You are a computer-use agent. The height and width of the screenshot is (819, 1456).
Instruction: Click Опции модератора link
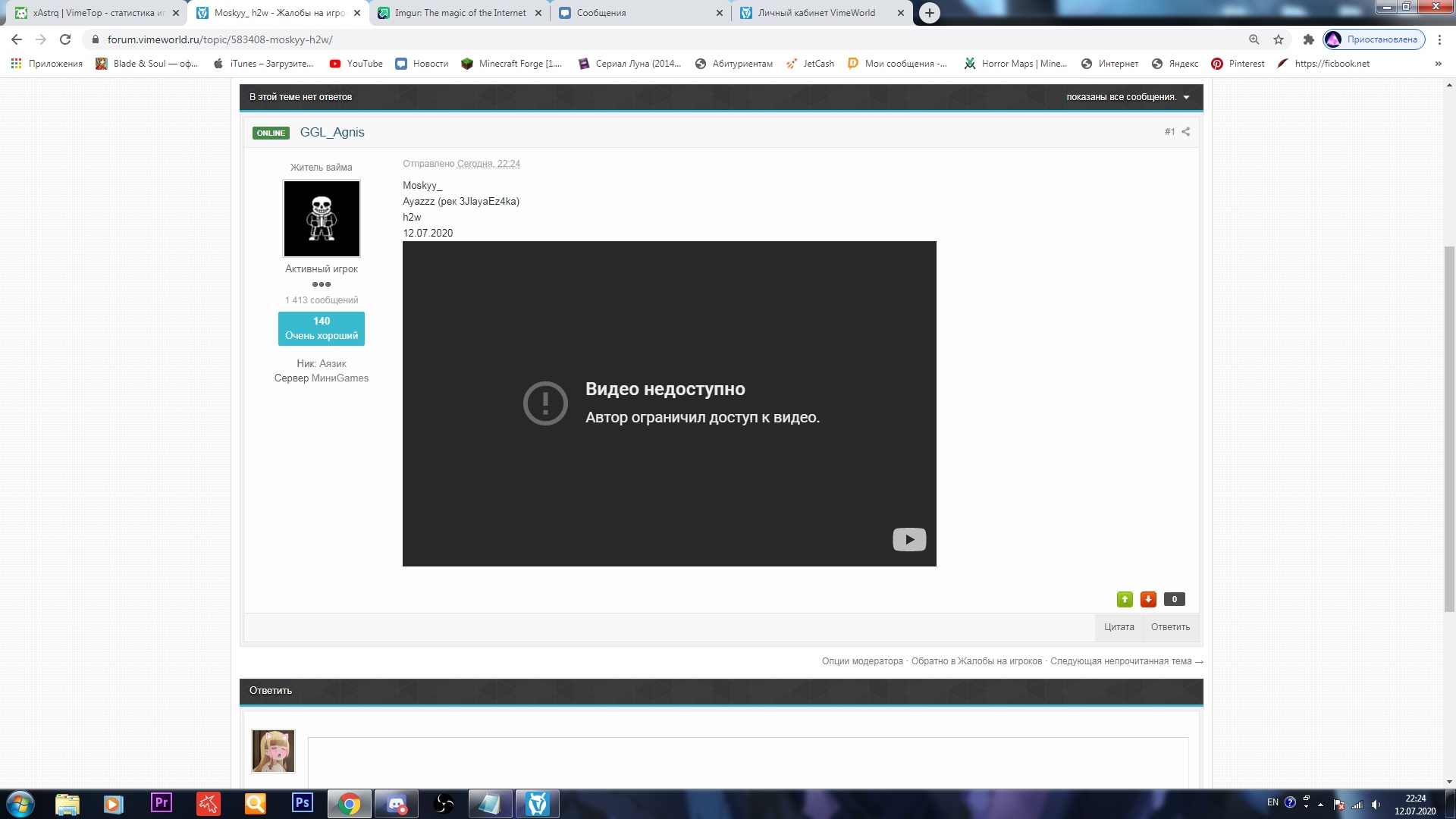click(862, 661)
